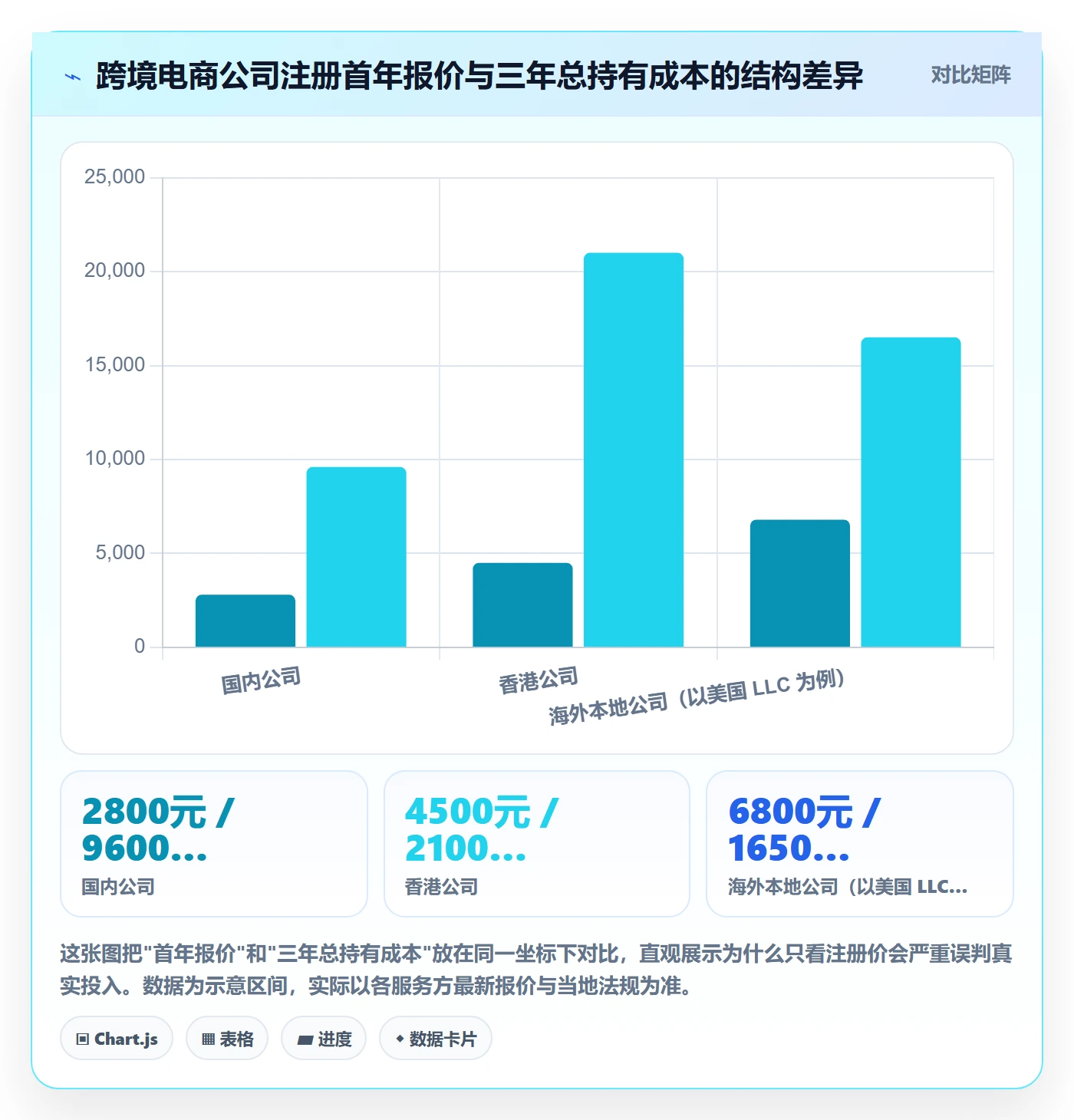
Task: Click the 5,000 y-axis label
Action: click(120, 553)
